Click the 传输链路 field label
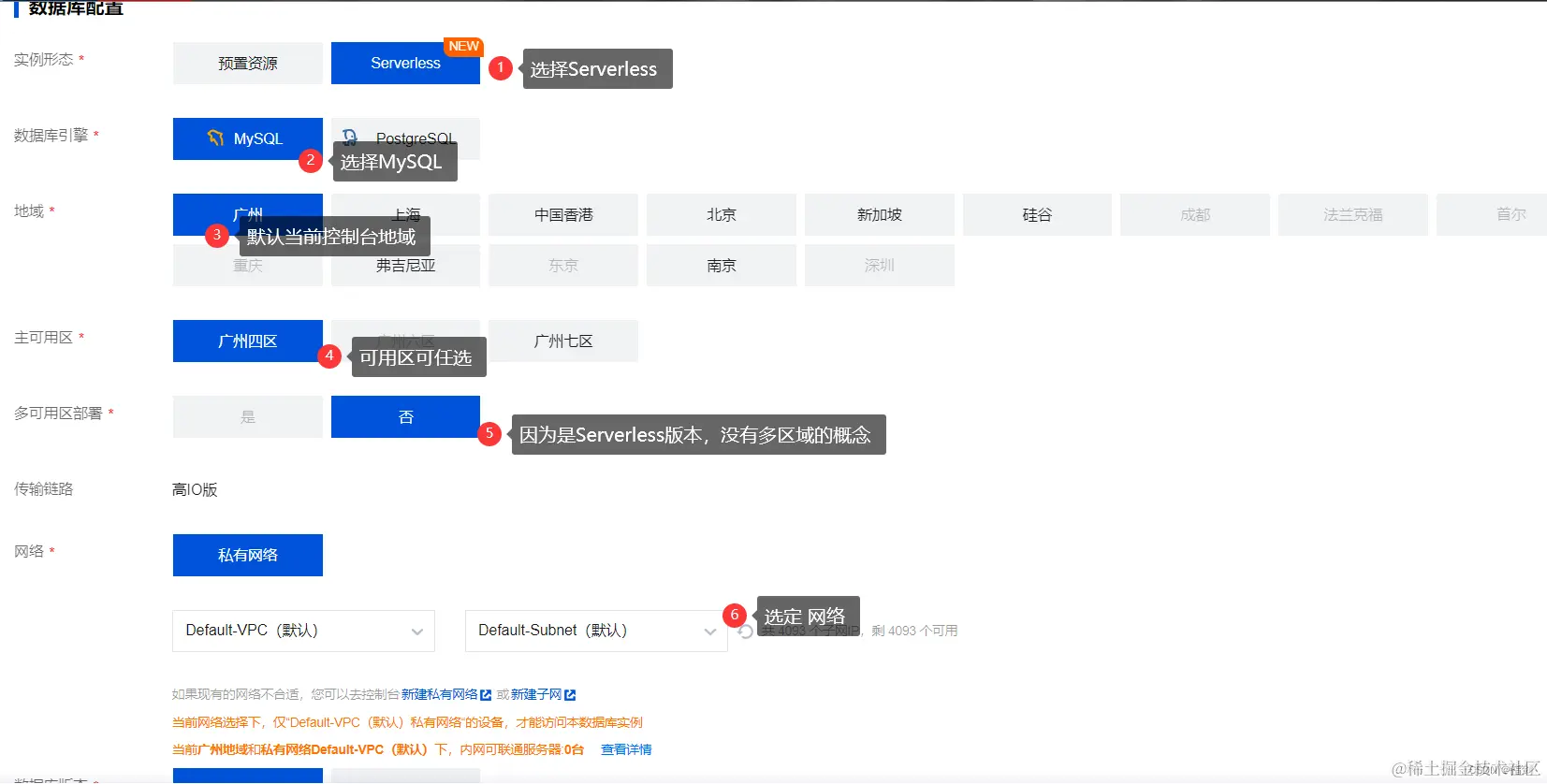The height and width of the screenshot is (784, 1547). coord(43,488)
